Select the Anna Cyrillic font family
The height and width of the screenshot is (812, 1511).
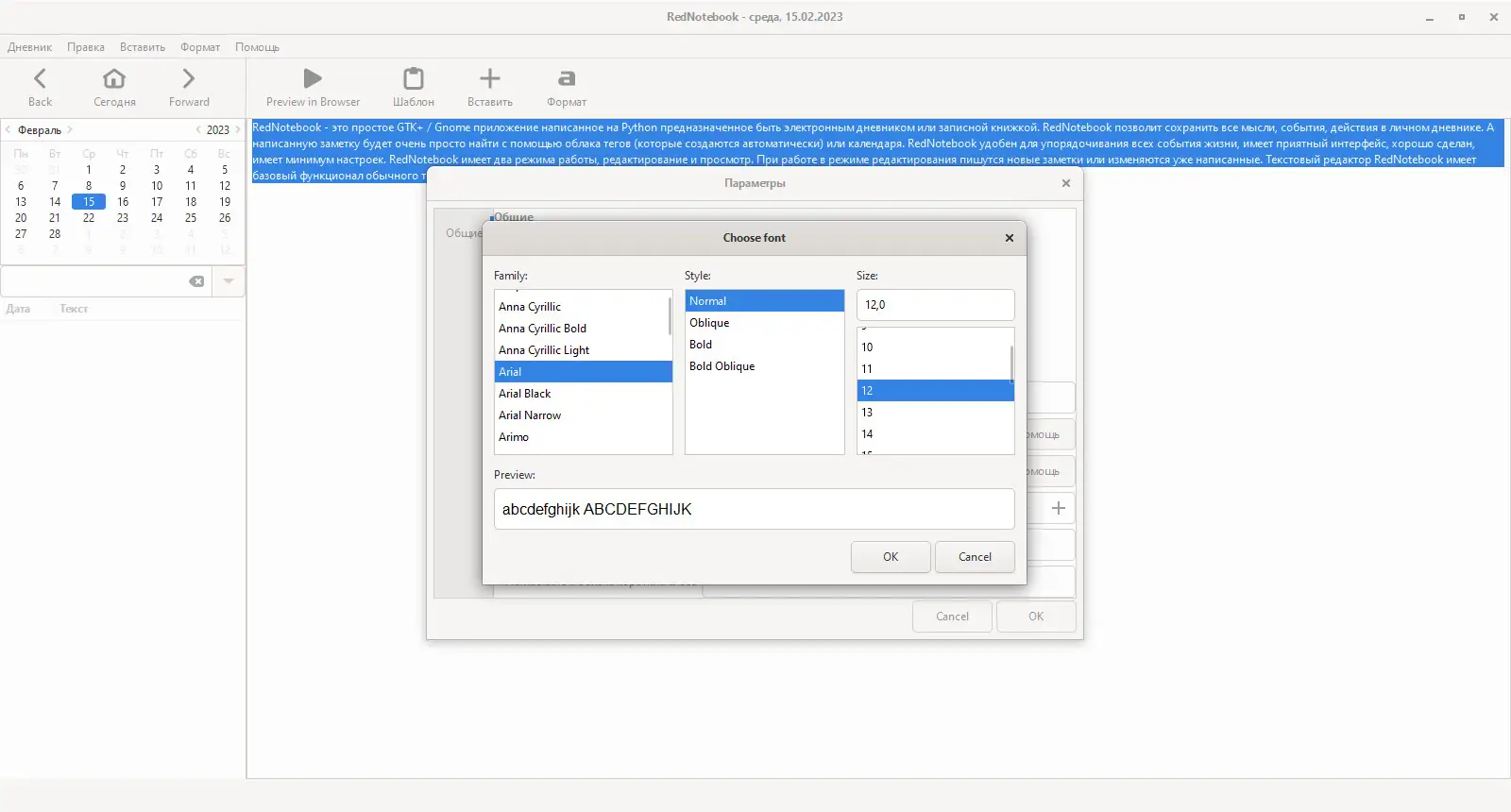point(583,307)
